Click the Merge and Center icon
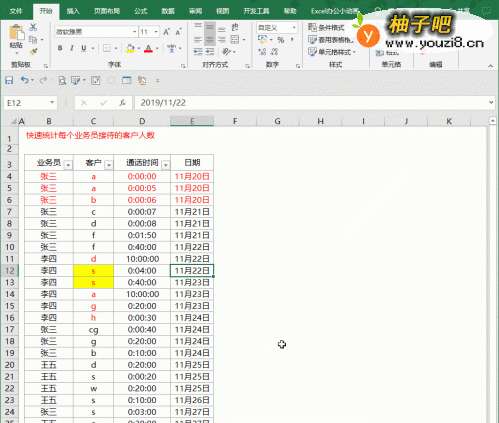Image resolution: width=499 pixels, height=423 pixels. (x=235, y=40)
